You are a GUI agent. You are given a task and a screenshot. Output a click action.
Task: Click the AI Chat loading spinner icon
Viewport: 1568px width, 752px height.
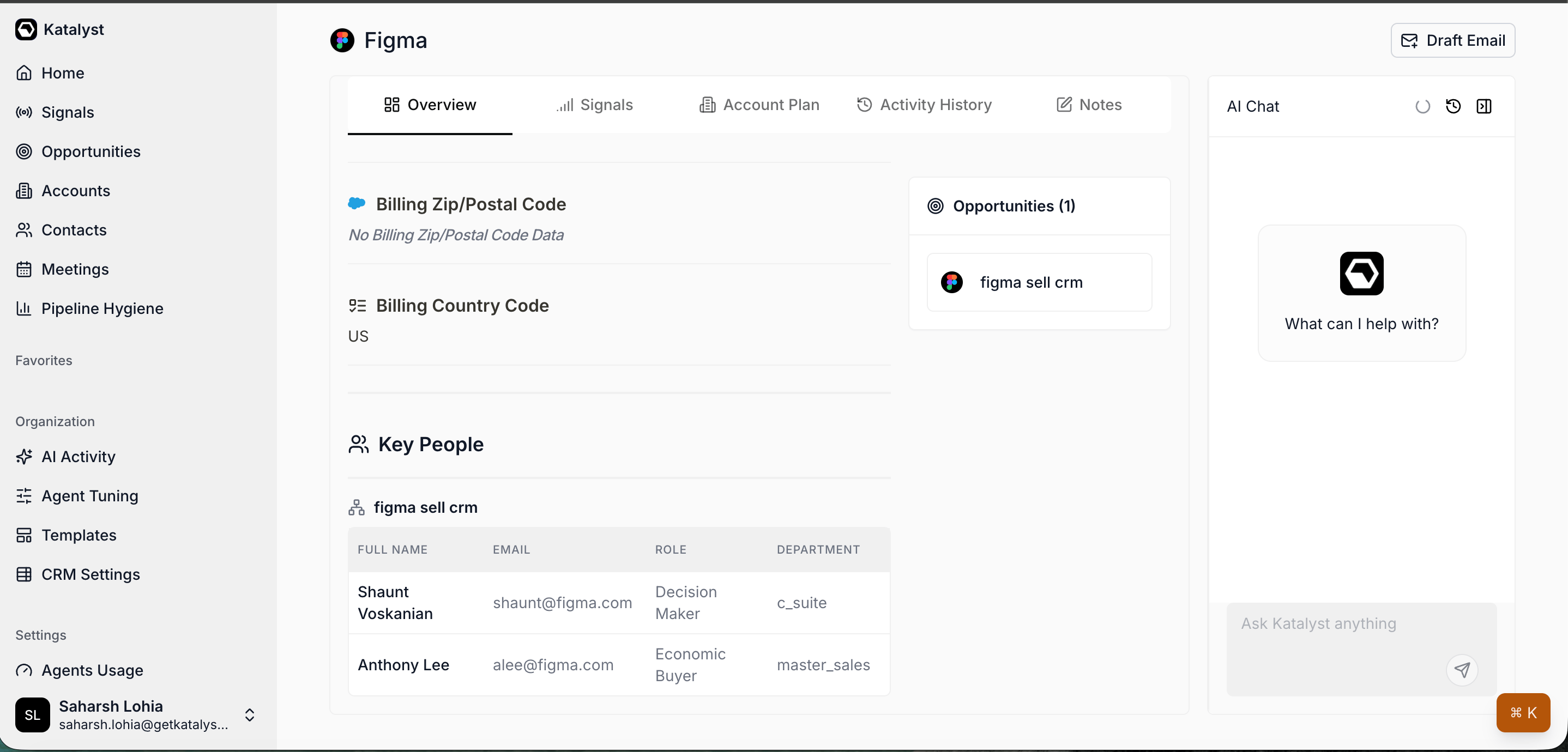coord(1422,106)
